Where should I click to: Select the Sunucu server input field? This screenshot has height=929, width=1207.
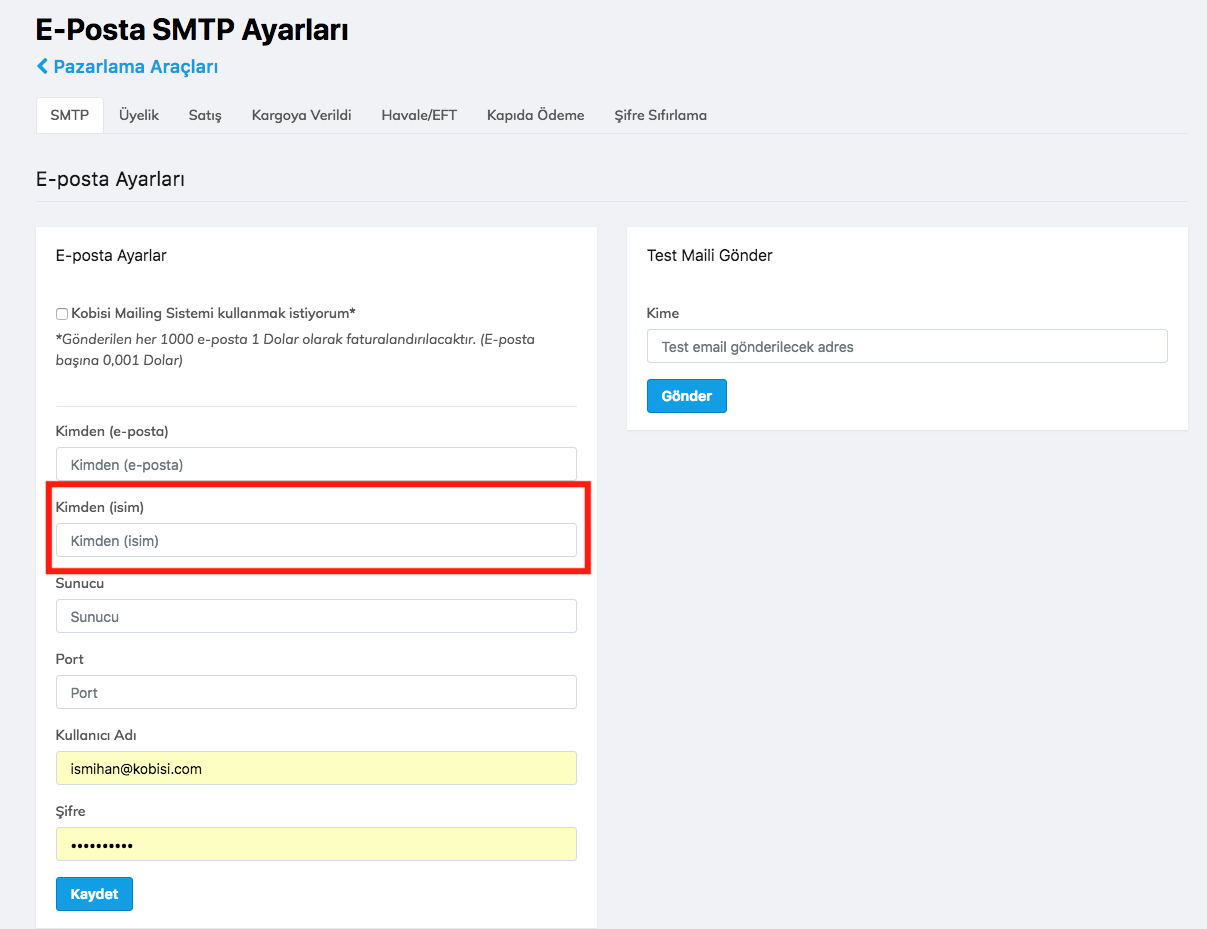[316, 616]
